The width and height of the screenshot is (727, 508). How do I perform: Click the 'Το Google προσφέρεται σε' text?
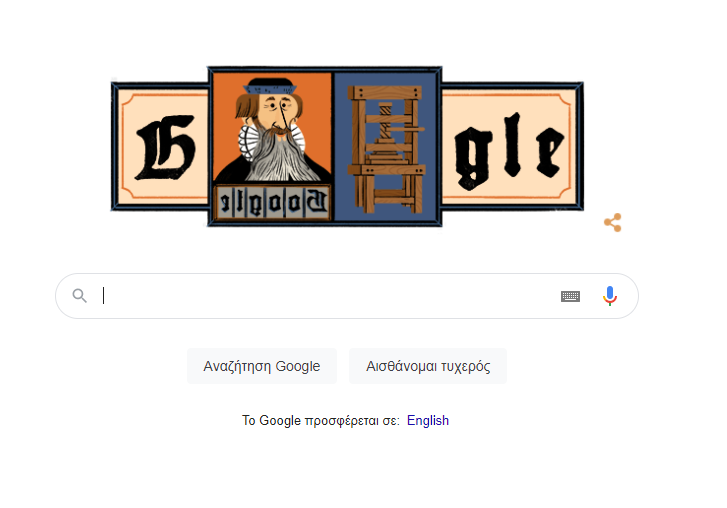320,420
